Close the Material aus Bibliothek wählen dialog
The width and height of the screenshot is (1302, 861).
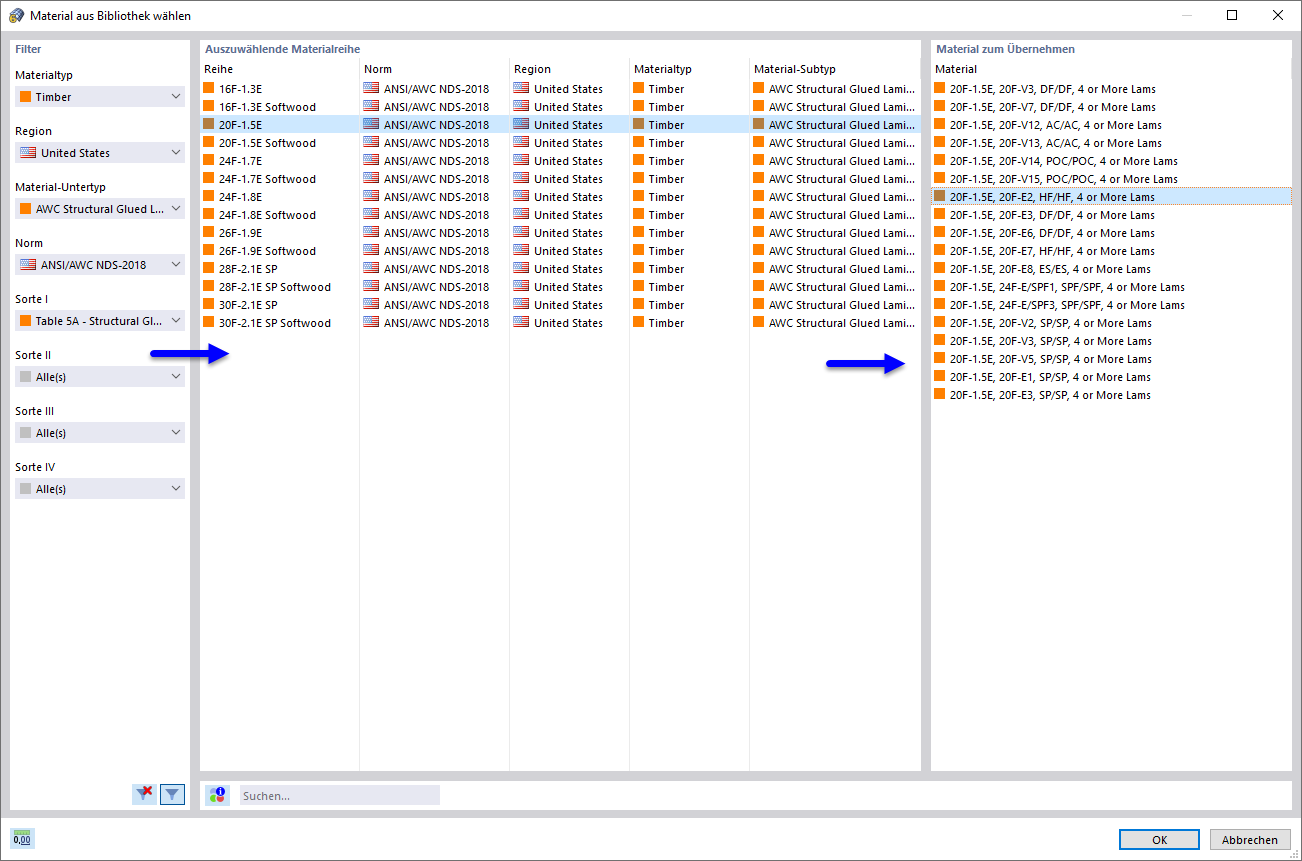1278,15
